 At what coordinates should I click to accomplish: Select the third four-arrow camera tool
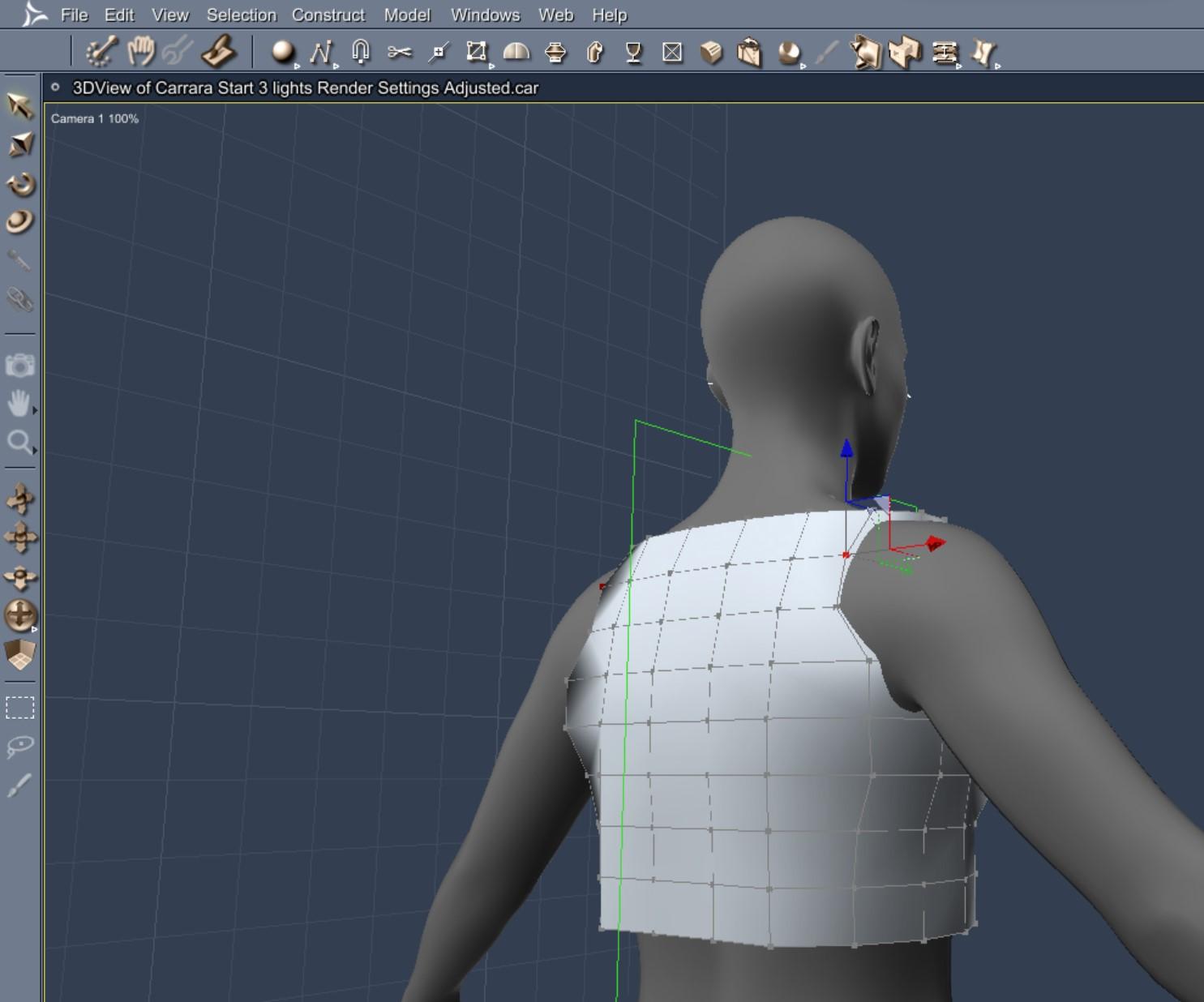(20, 576)
